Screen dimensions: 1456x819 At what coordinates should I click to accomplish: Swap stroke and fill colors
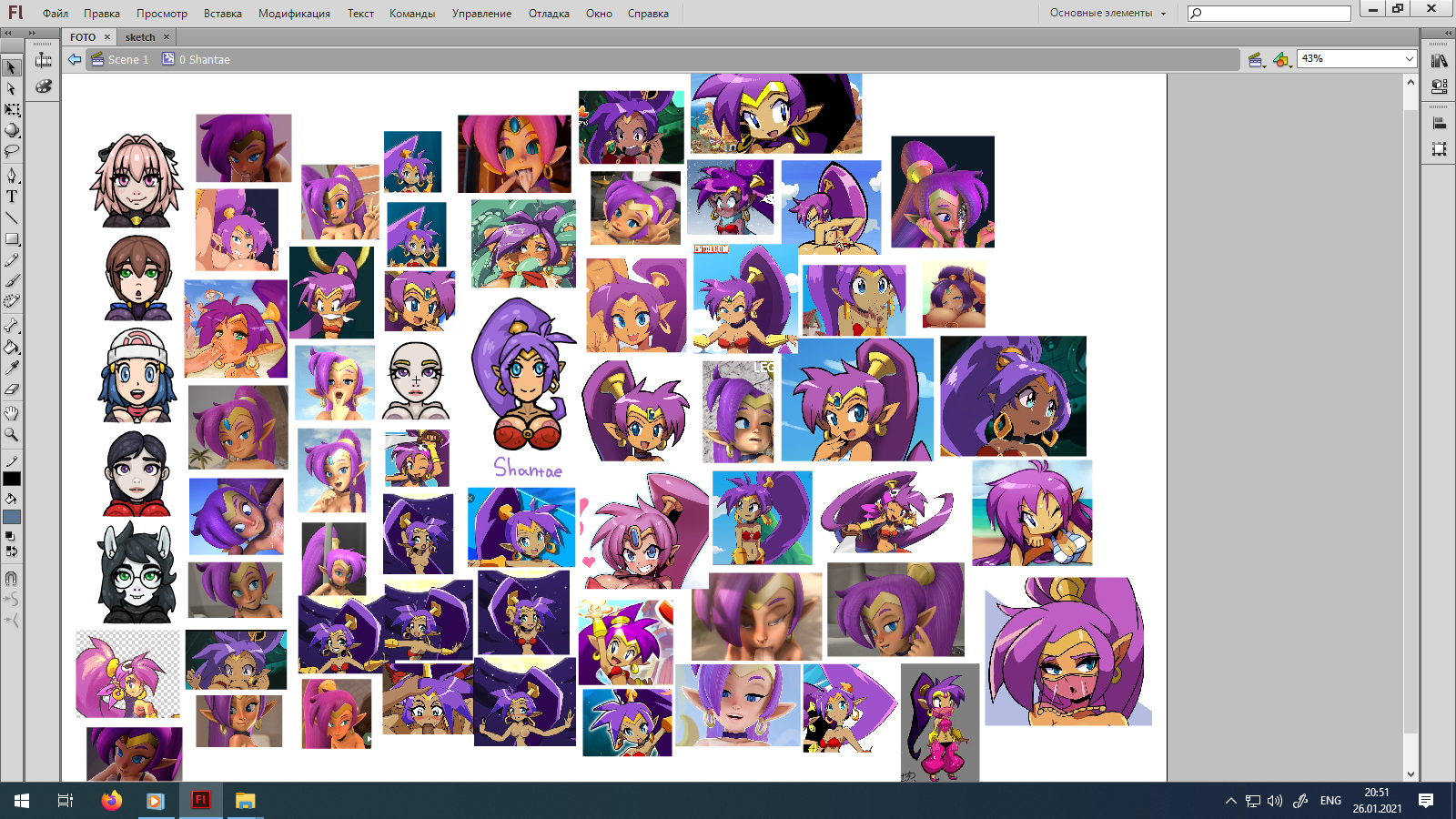point(11,551)
